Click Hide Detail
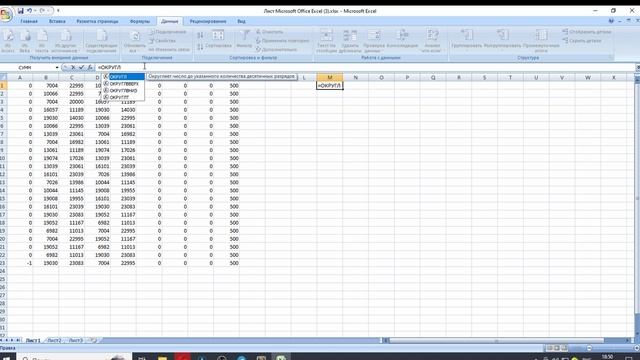The image size is (640, 360). 582,41
